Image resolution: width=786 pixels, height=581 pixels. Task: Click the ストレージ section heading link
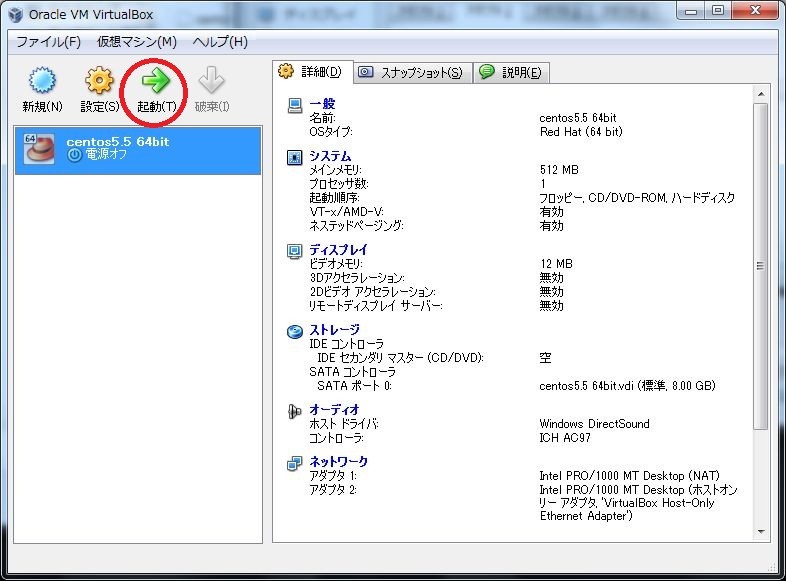[334, 329]
